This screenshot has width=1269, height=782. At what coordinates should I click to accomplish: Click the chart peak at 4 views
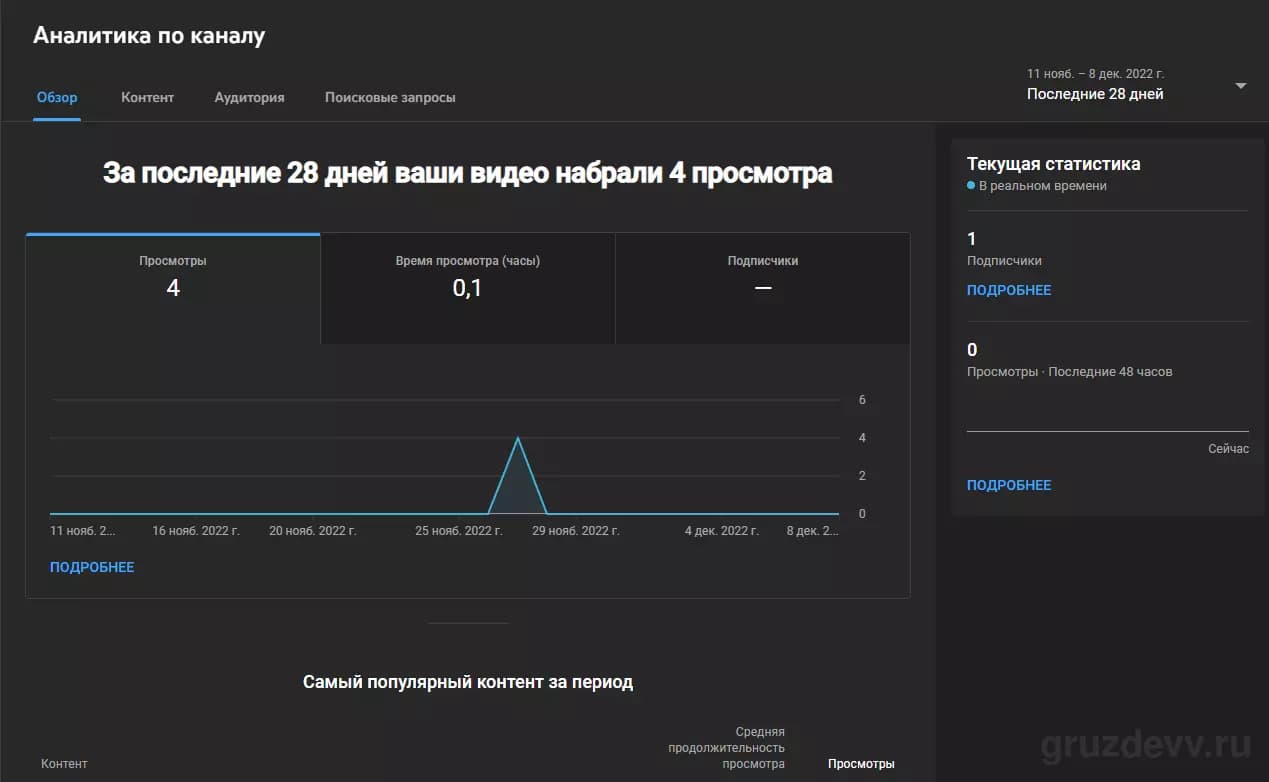(517, 439)
